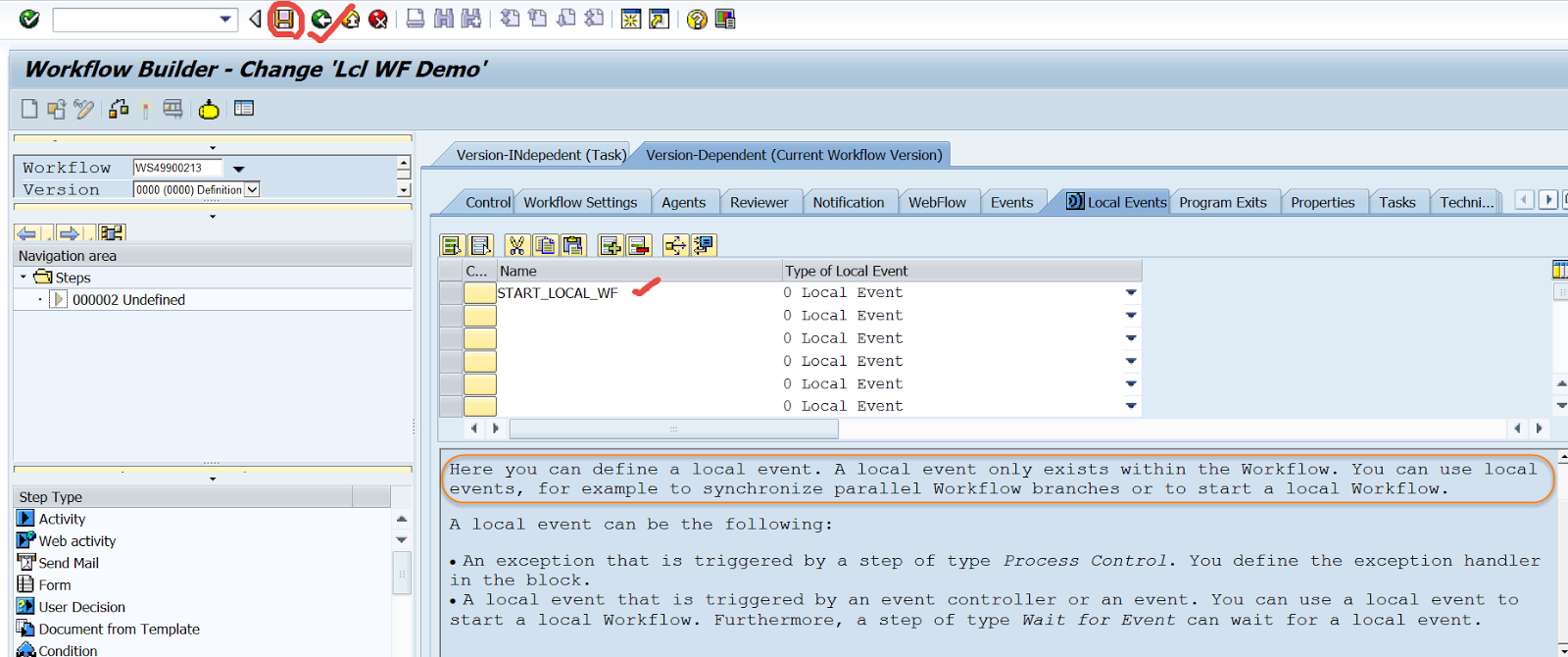Open the Version-INdepedent (Task) tab
Screen dimensions: 1568x657
click(540, 155)
